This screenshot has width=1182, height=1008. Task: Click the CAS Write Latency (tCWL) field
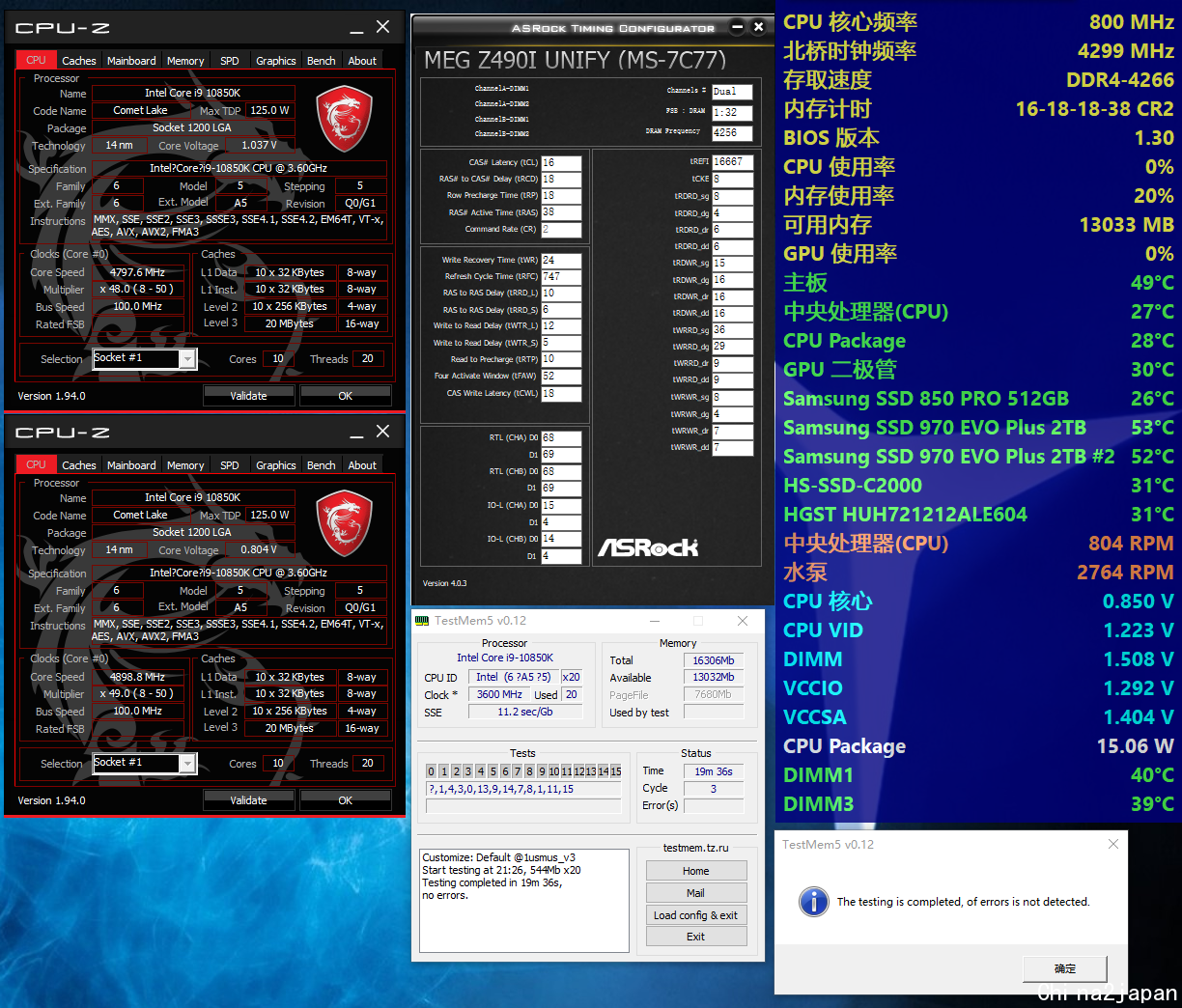[x=561, y=393]
